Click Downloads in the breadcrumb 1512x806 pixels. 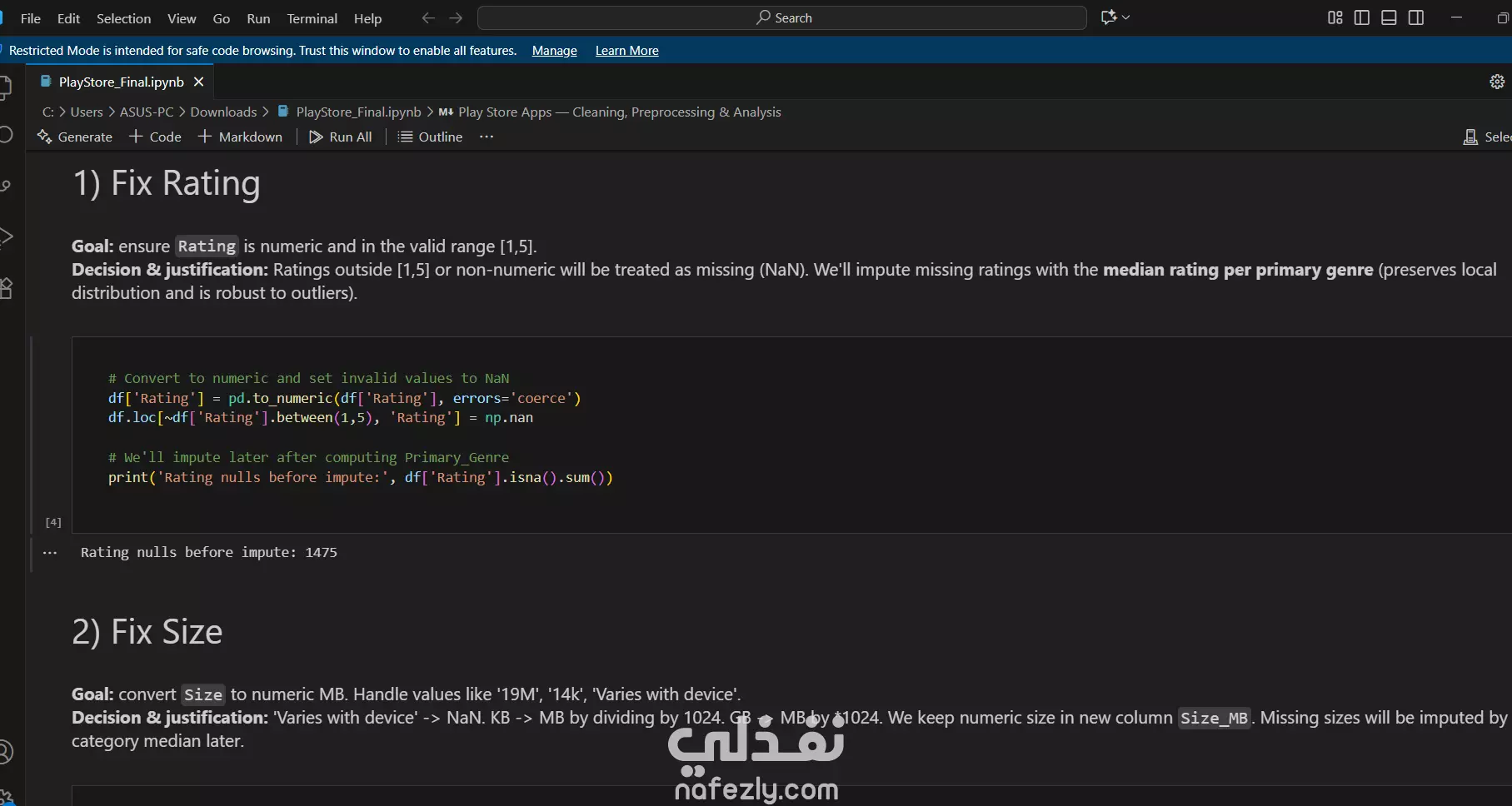click(223, 112)
